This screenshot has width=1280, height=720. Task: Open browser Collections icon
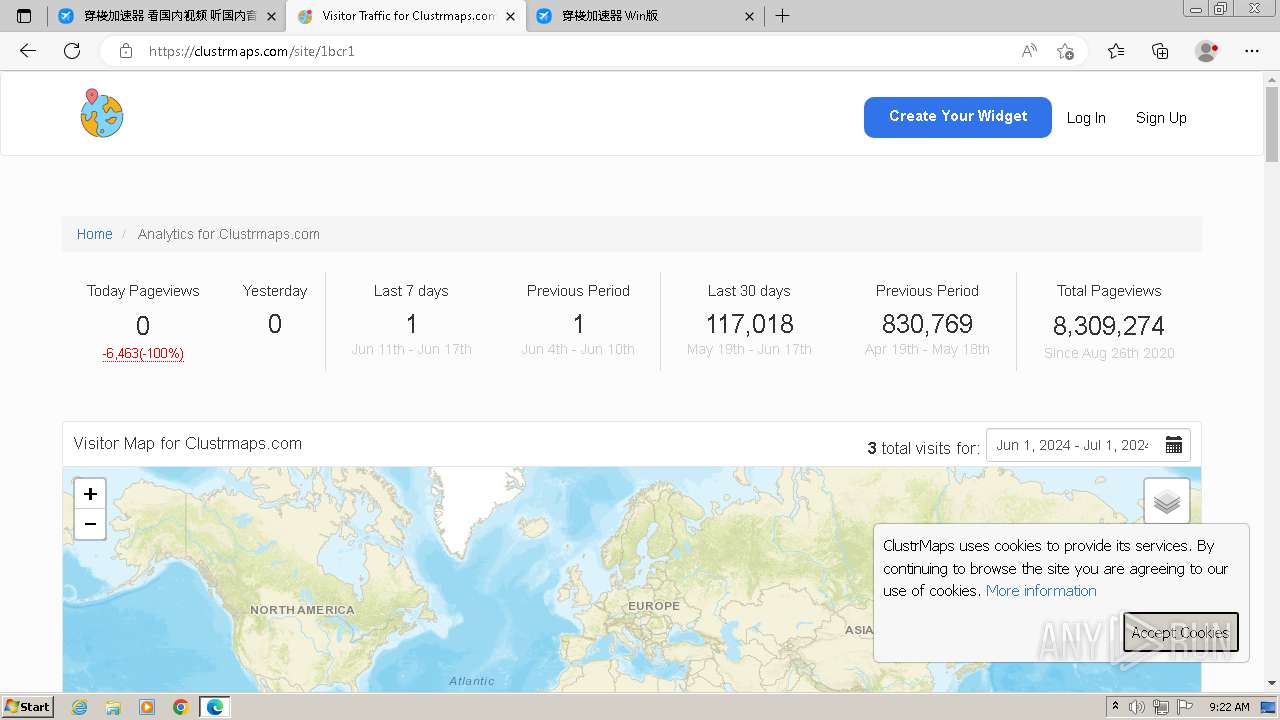pos(1160,51)
